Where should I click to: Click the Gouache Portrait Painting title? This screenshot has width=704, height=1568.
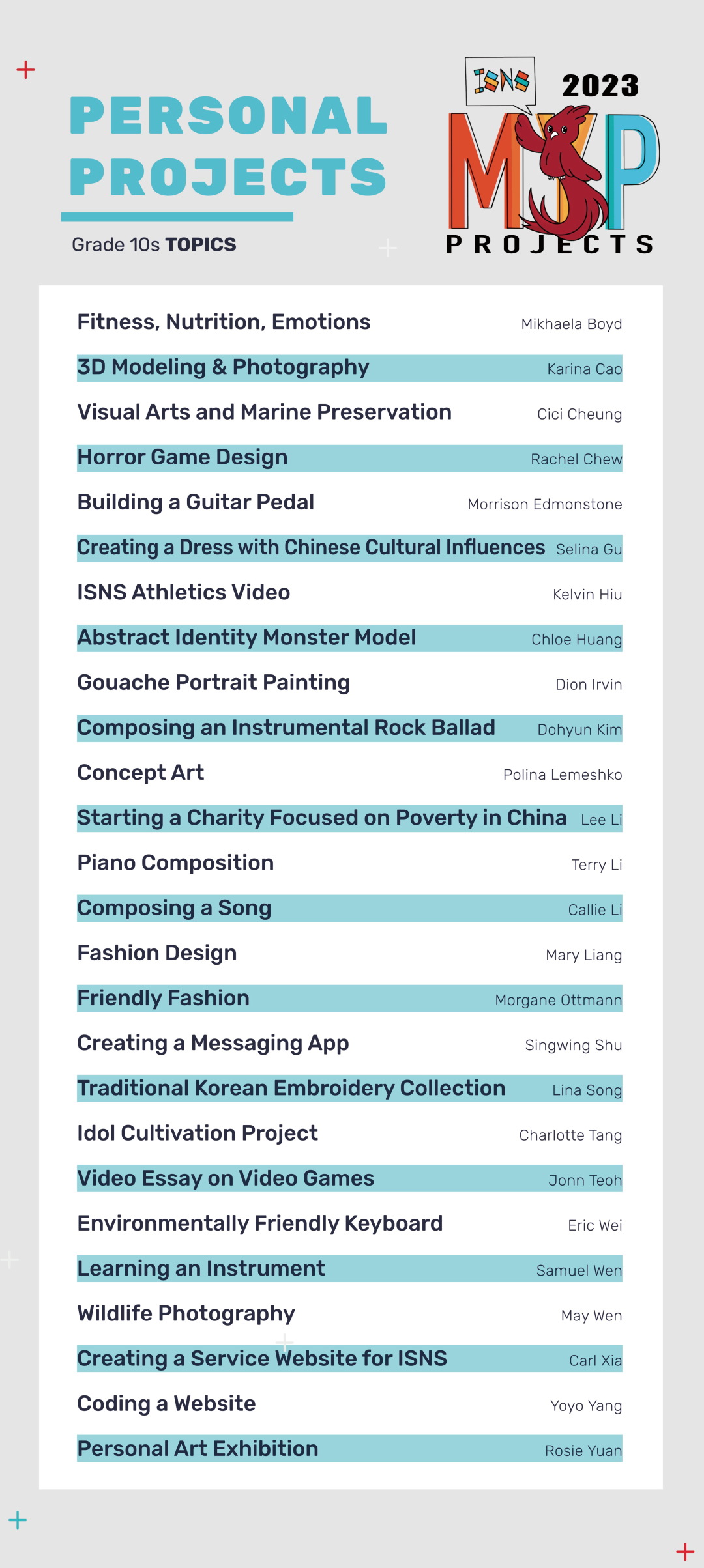click(214, 683)
